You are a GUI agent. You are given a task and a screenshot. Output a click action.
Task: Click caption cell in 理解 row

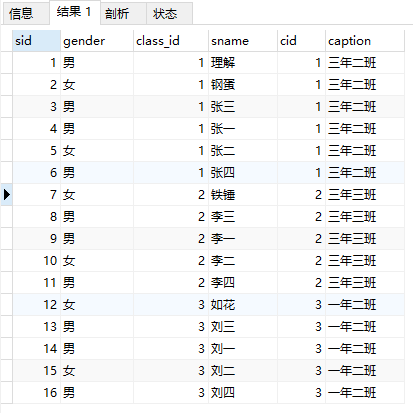(365, 62)
